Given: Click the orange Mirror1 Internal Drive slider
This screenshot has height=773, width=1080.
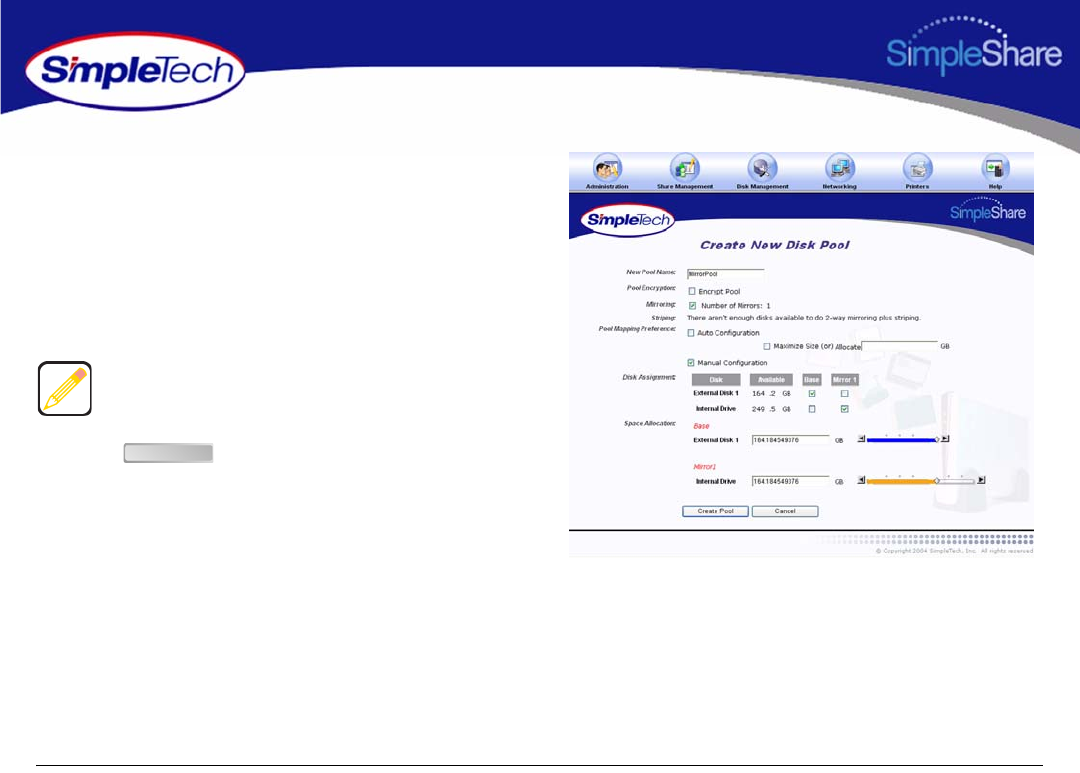Looking at the screenshot, I should pyautogui.click(x=920, y=481).
